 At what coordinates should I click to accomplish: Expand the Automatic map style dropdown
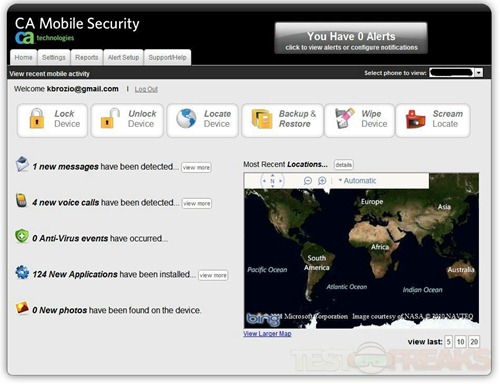coord(357,181)
